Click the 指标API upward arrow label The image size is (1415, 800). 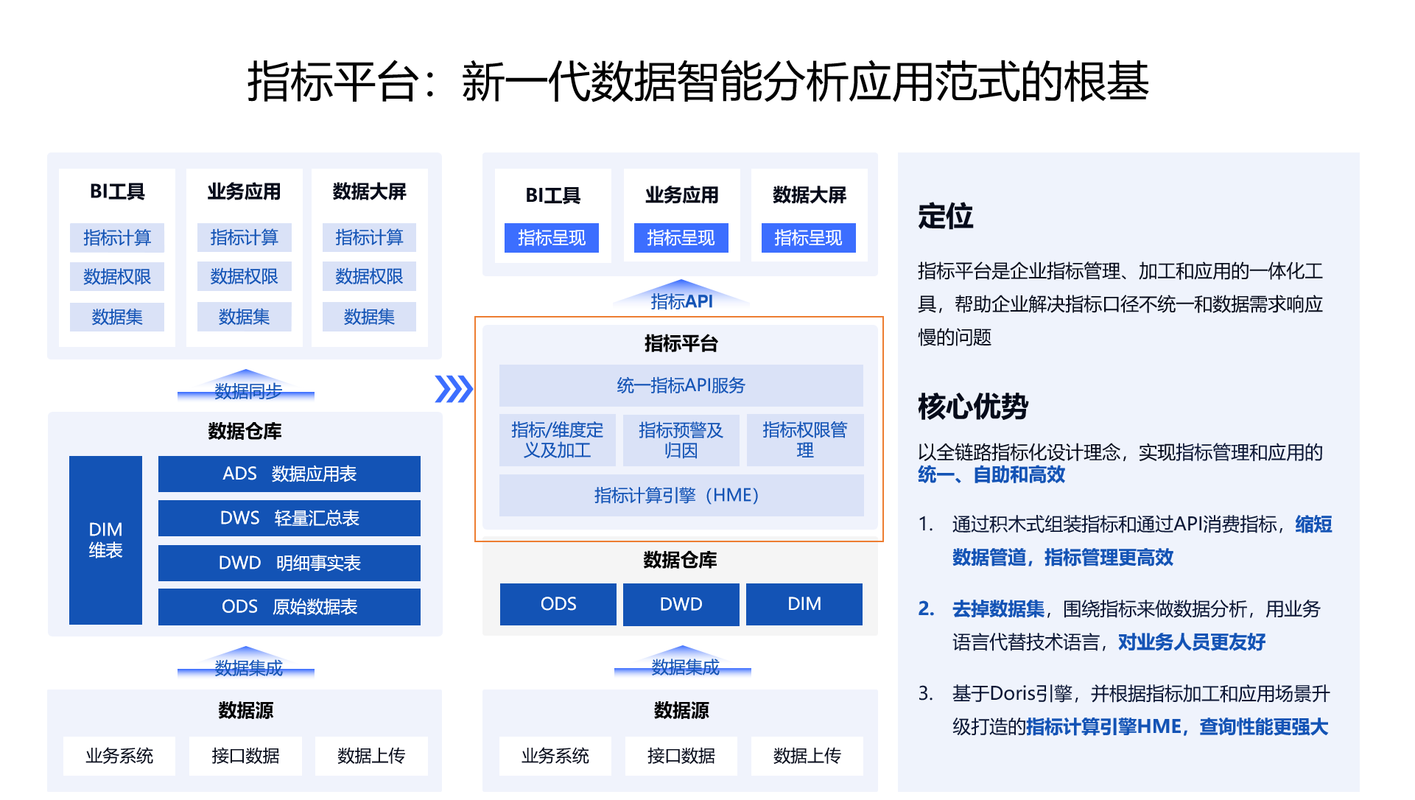681,297
